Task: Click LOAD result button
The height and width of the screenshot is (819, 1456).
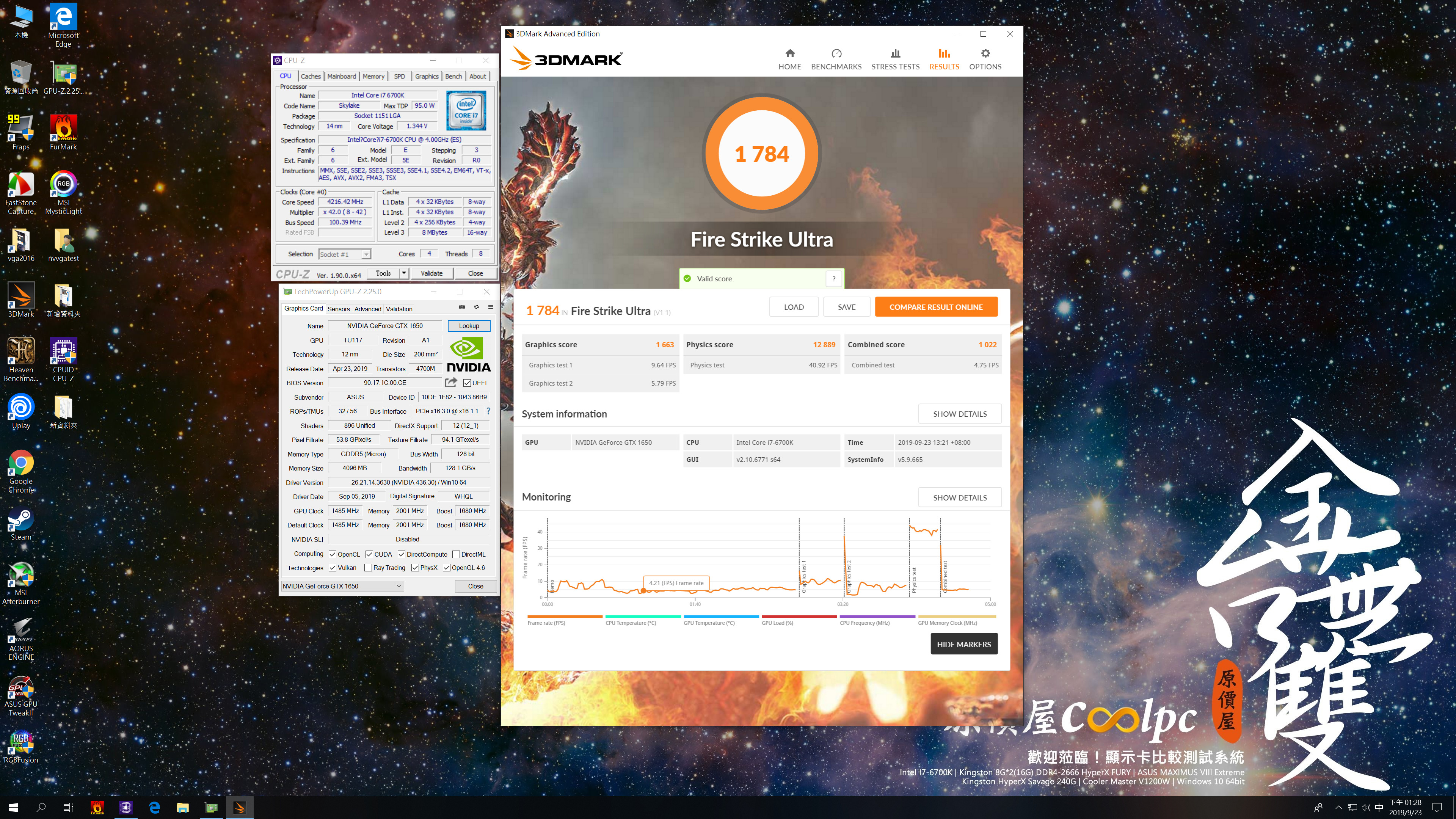Action: [x=794, y=307]
